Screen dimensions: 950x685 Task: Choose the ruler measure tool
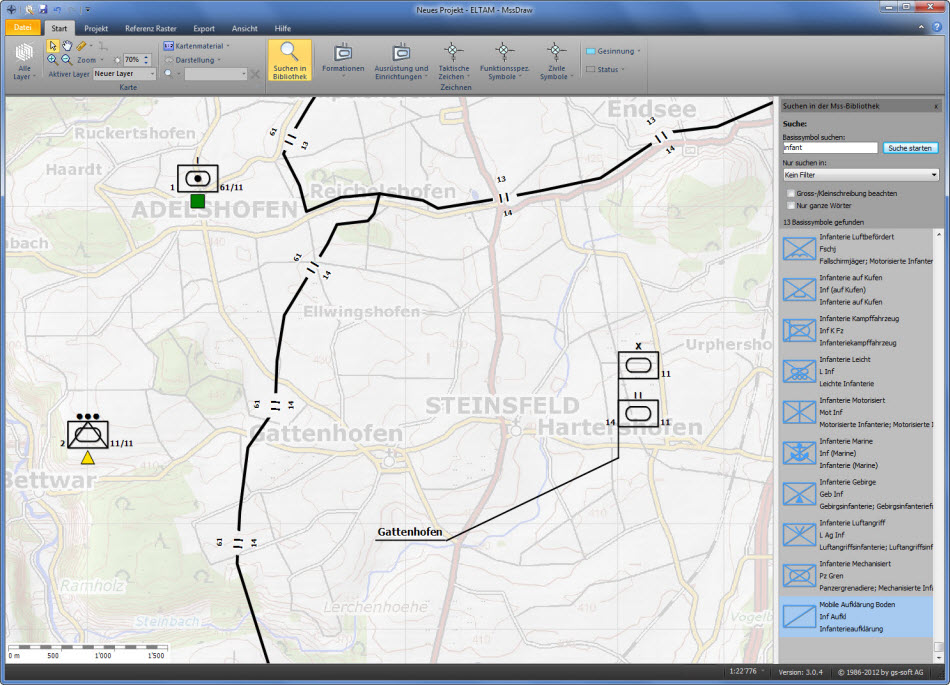coord(81,46)
